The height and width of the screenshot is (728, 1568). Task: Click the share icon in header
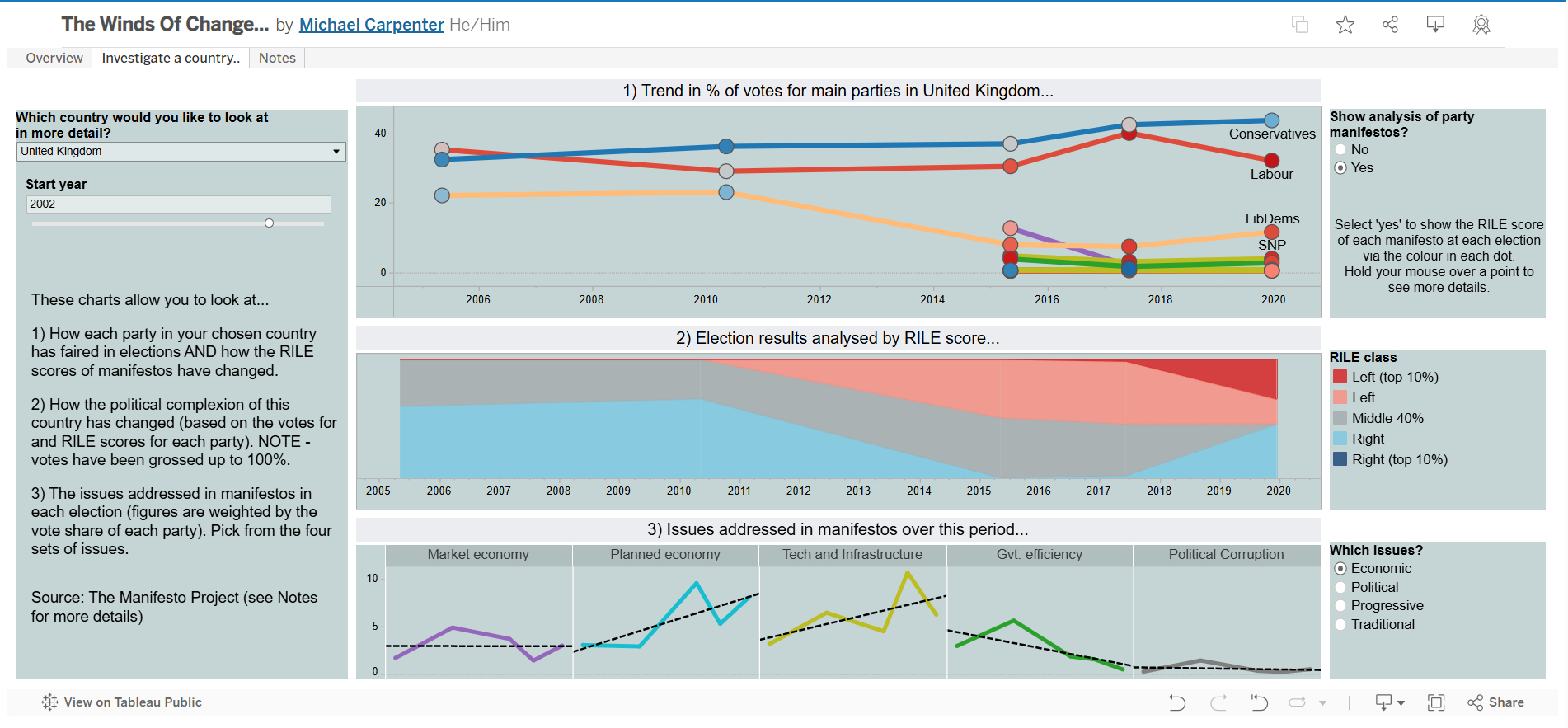pos(1390,25)
